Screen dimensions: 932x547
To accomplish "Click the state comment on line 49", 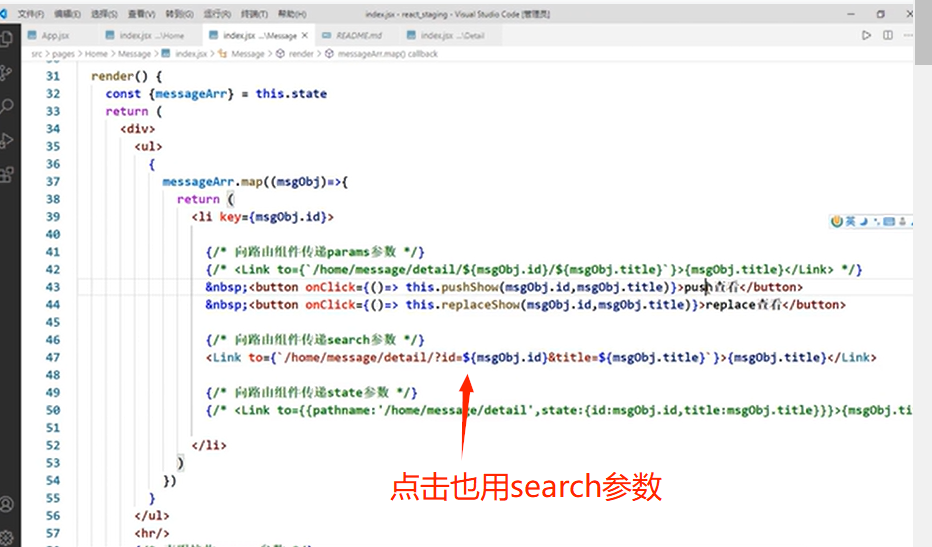I will coord(311,392).
